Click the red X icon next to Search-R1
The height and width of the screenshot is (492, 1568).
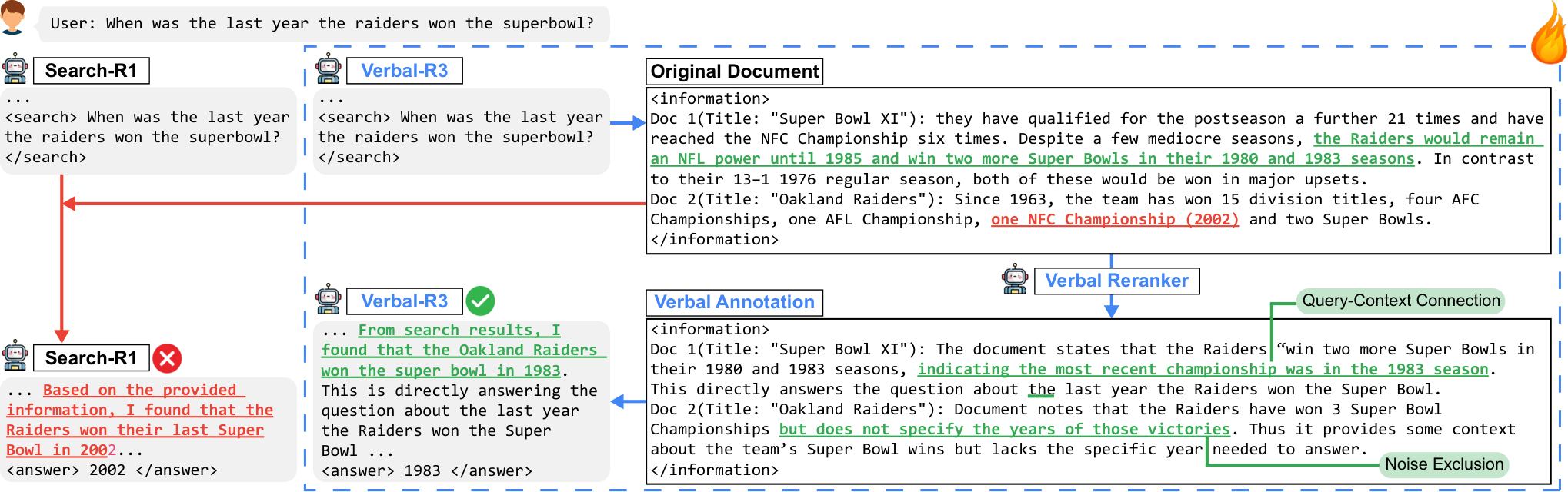pos(167,358)
